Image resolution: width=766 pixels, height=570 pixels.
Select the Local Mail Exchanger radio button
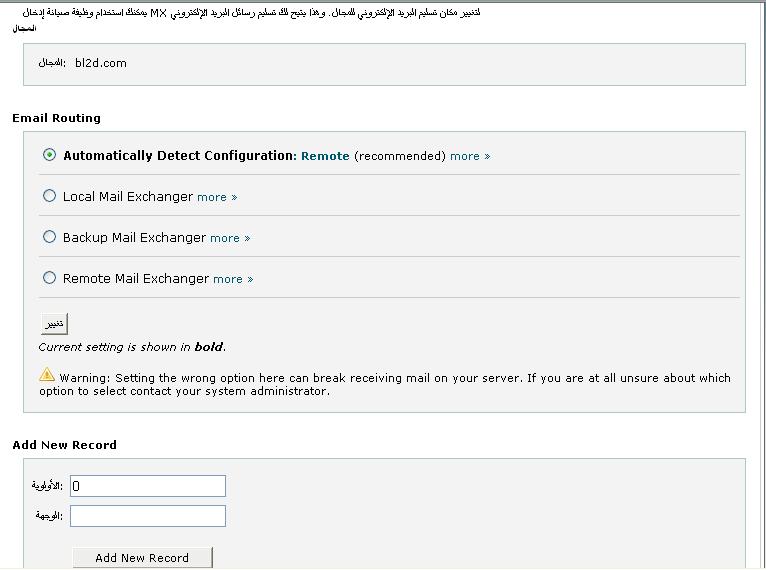(50, 196)
